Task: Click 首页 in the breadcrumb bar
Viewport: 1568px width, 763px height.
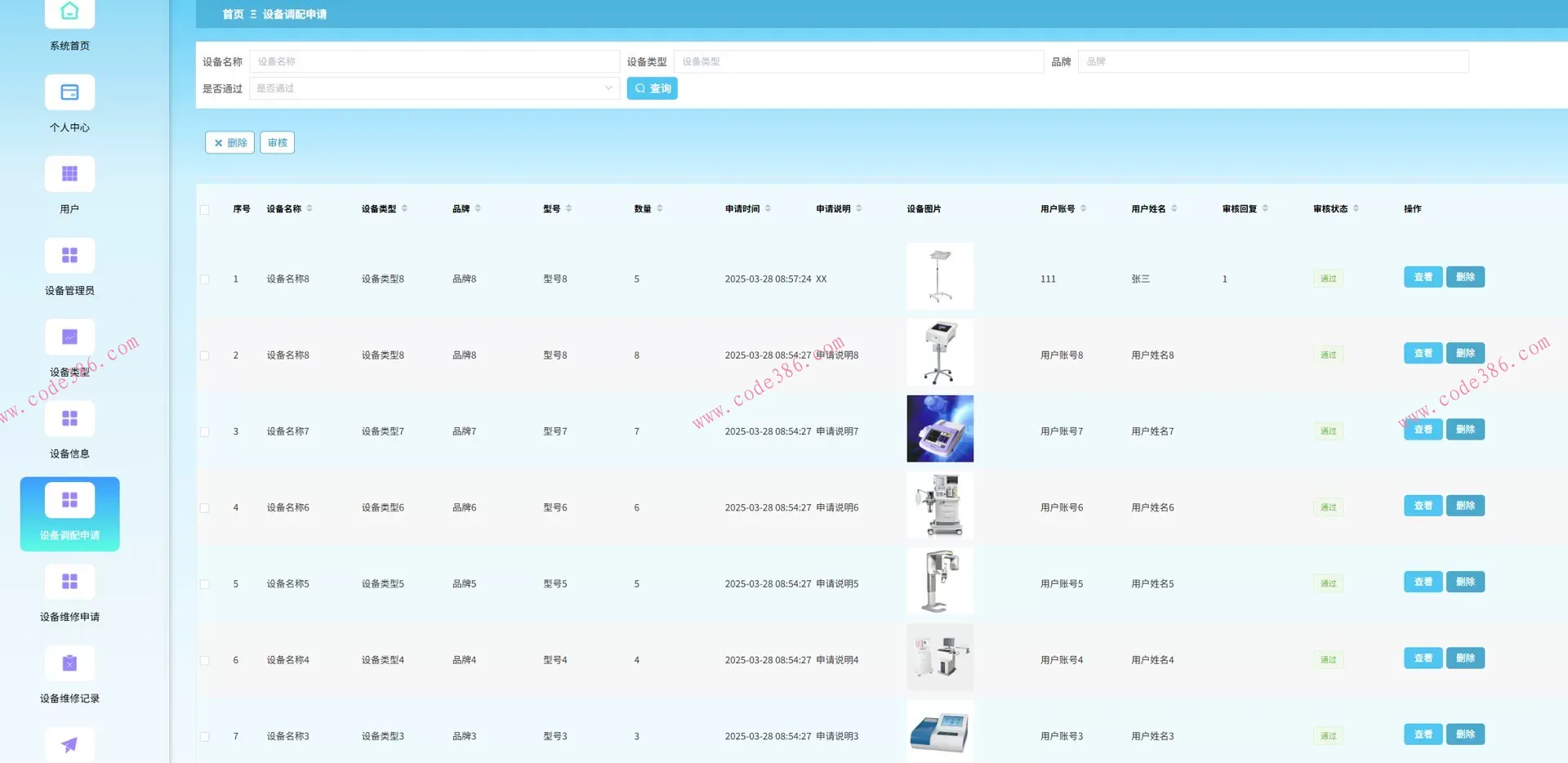Action: 233,15
